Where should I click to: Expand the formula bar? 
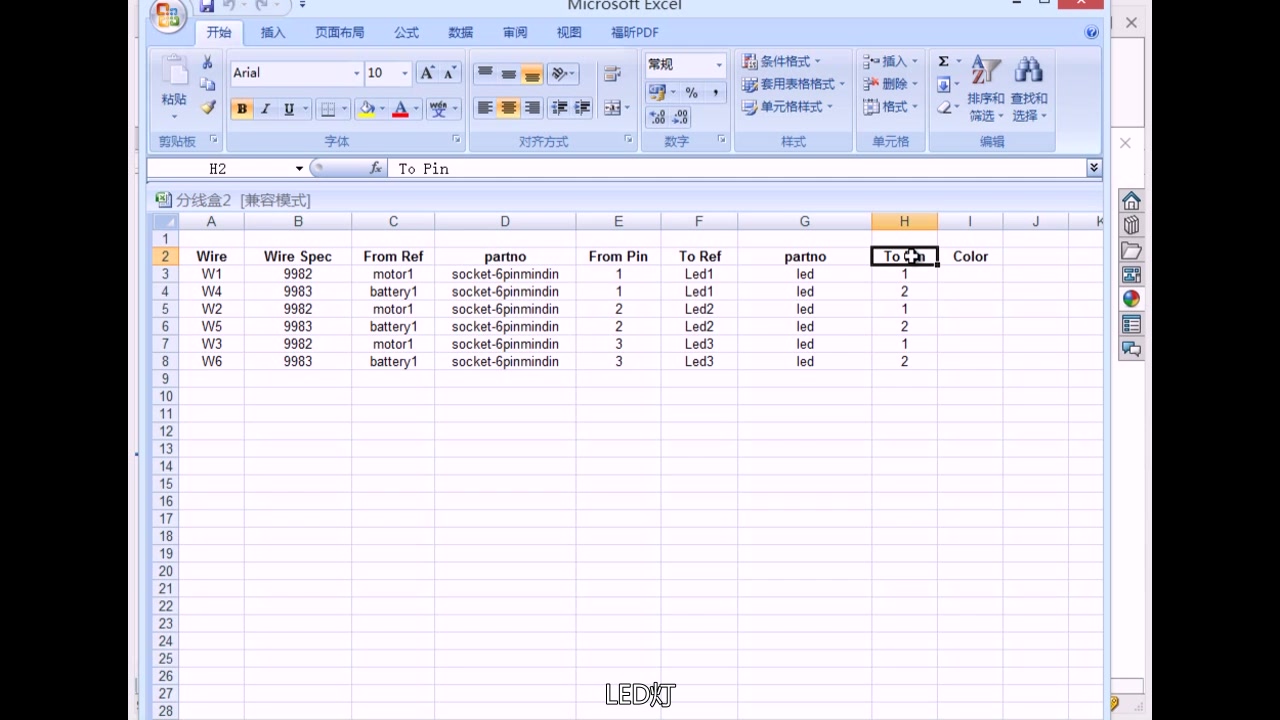click(1094, 168)
